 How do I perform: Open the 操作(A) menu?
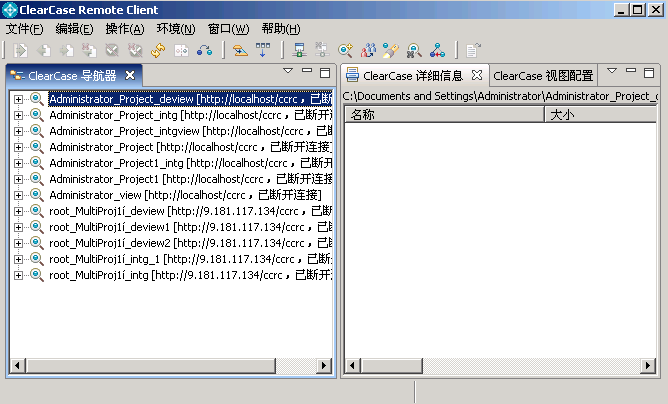pos(125,29)
